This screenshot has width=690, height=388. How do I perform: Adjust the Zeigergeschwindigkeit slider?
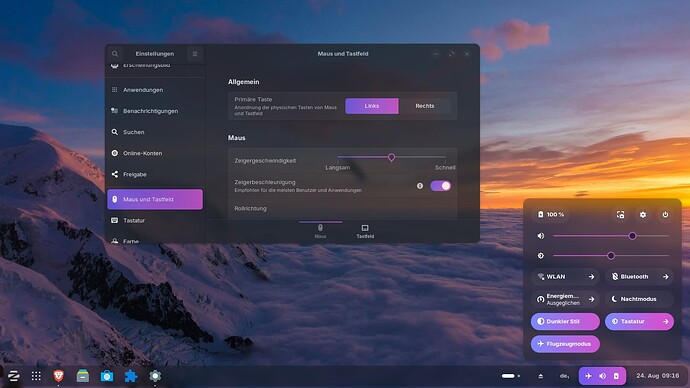(x=391, y=157)
